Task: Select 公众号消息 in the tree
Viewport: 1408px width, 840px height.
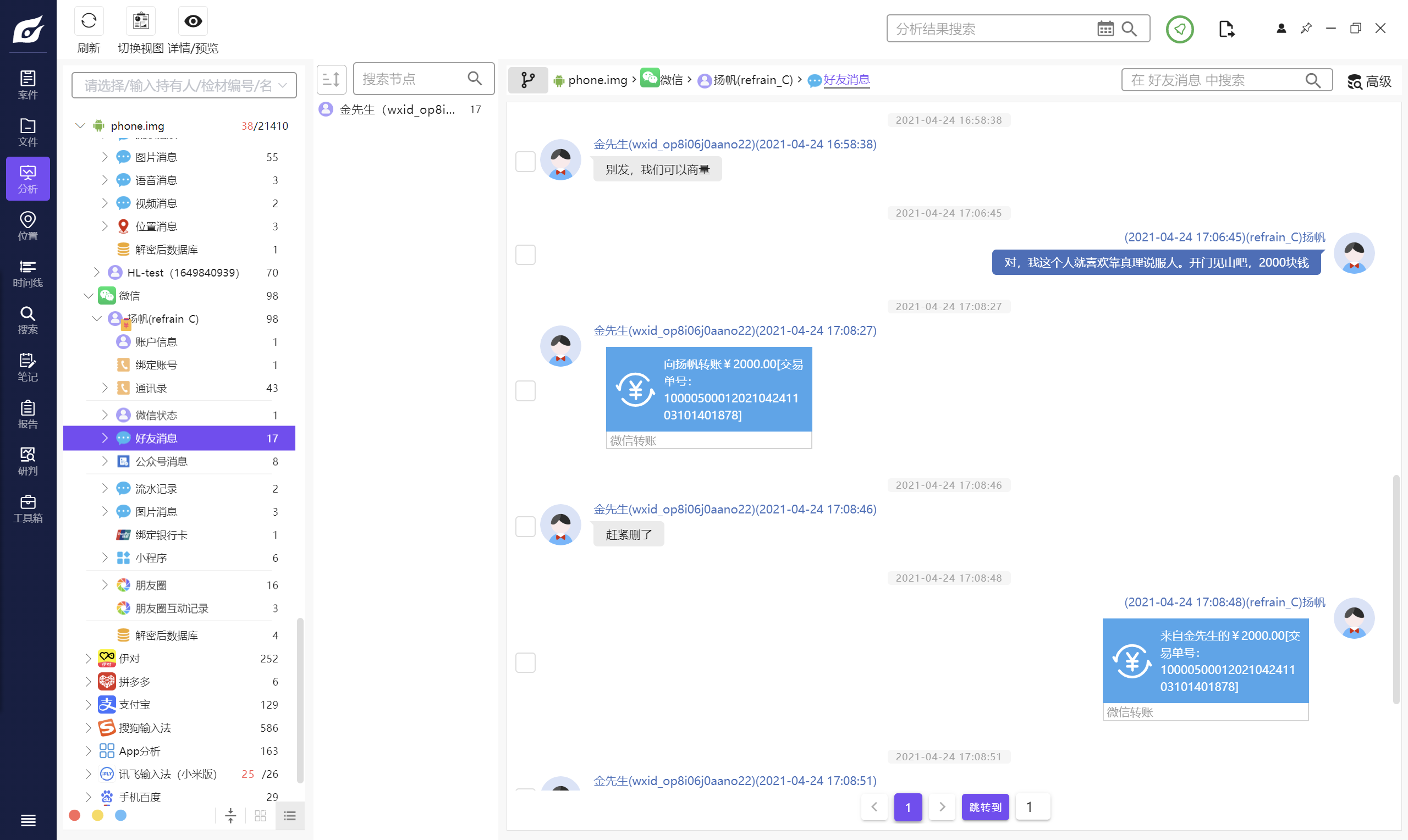Action: pyautogui.click(x=161, y=461)
